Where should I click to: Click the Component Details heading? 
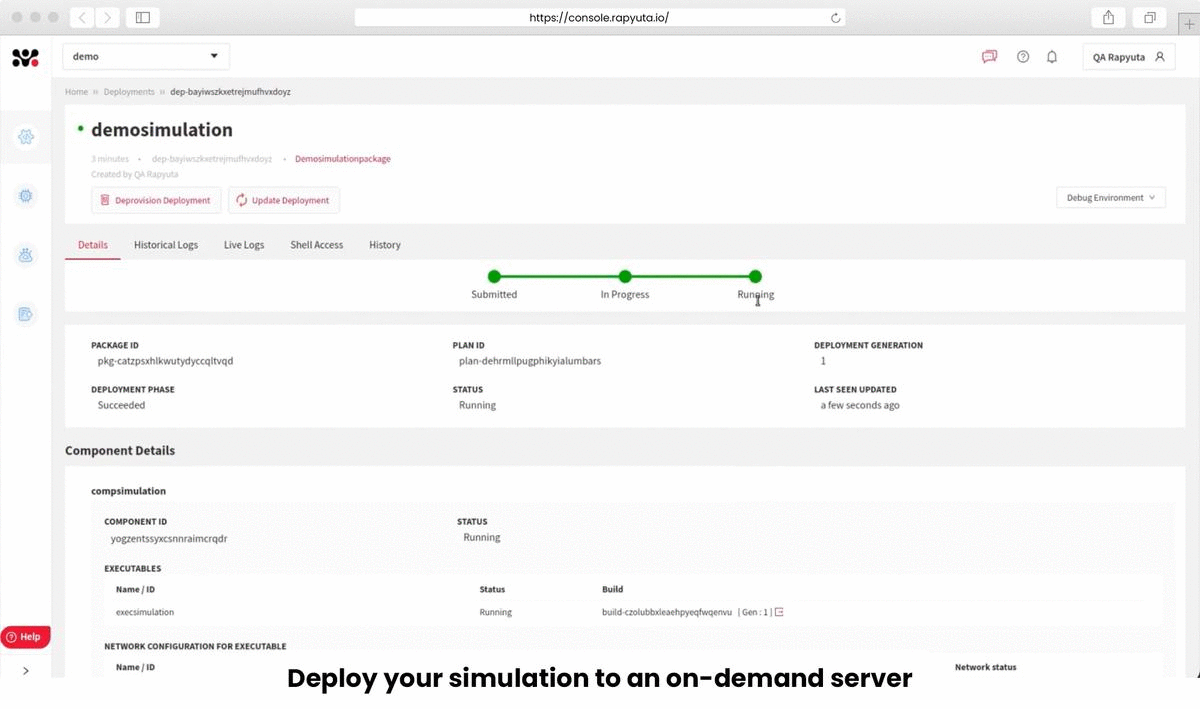[120, 451]
